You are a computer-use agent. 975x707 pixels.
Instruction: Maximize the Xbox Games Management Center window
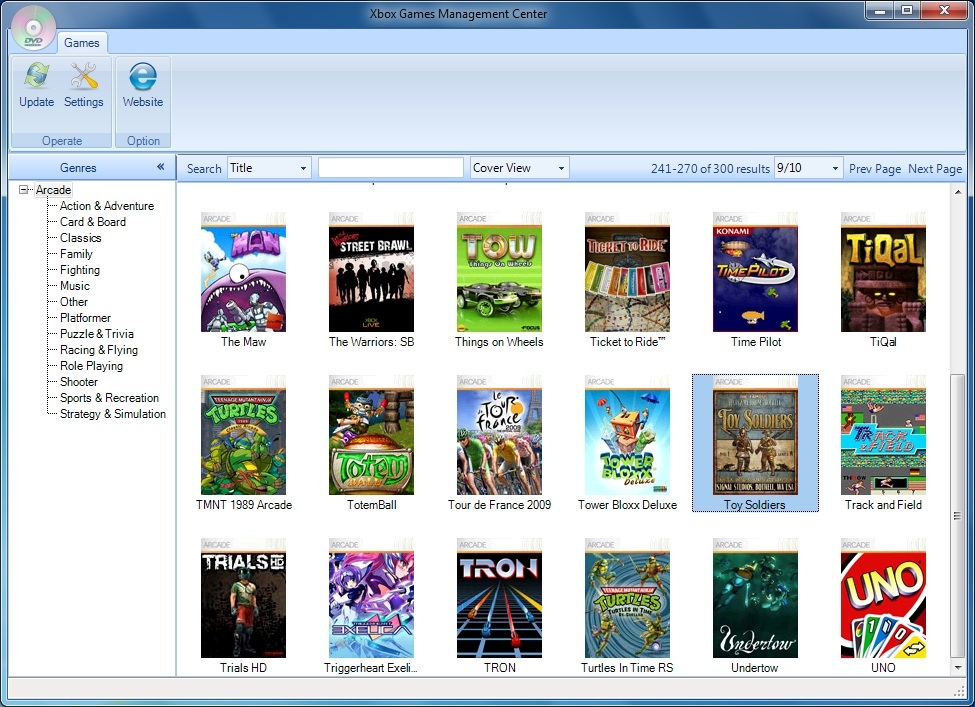click(907, 11)
